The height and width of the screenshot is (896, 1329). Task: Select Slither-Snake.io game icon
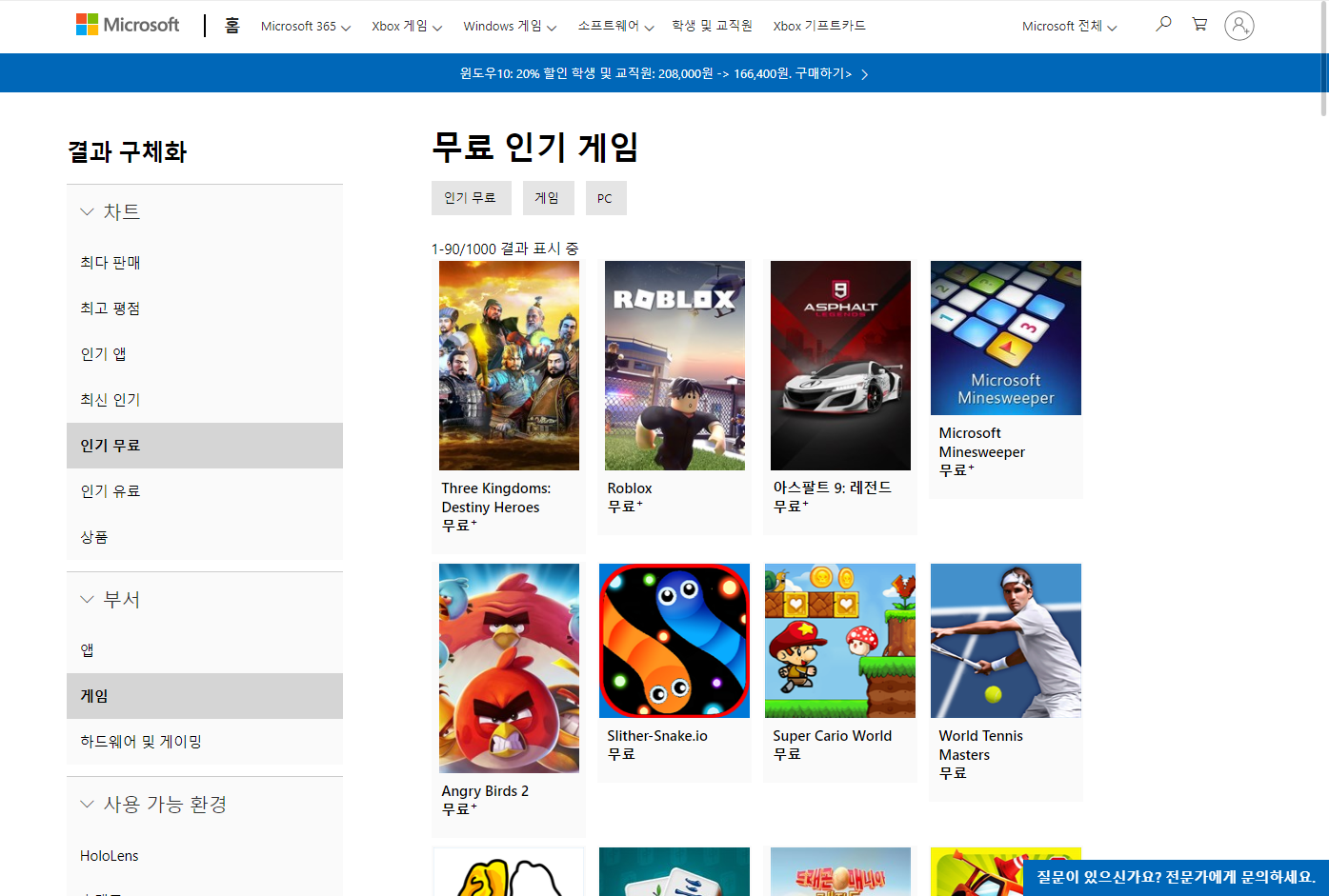pos(675,641)
